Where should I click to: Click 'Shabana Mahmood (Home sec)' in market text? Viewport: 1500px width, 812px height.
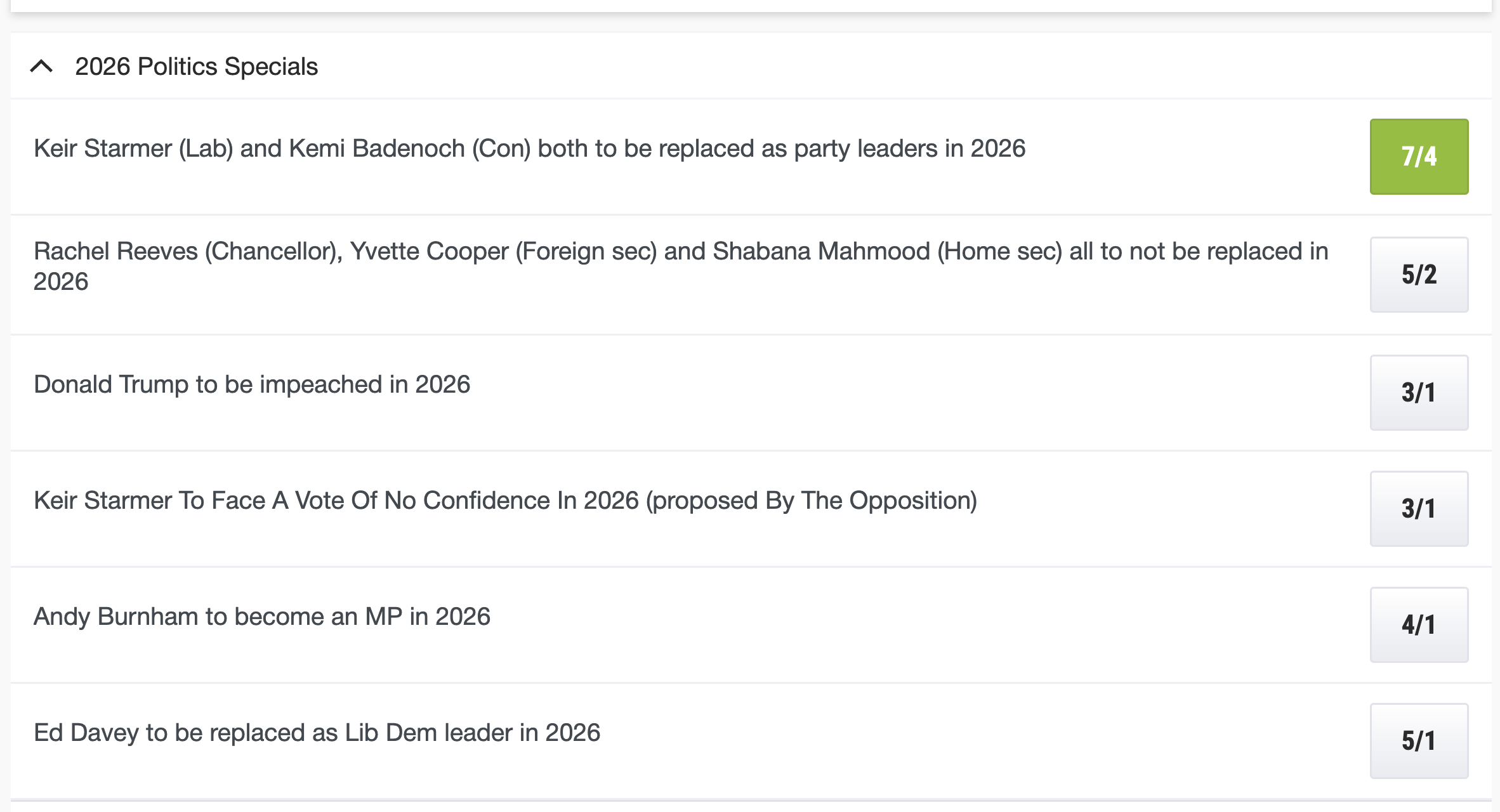pos(887,252)
